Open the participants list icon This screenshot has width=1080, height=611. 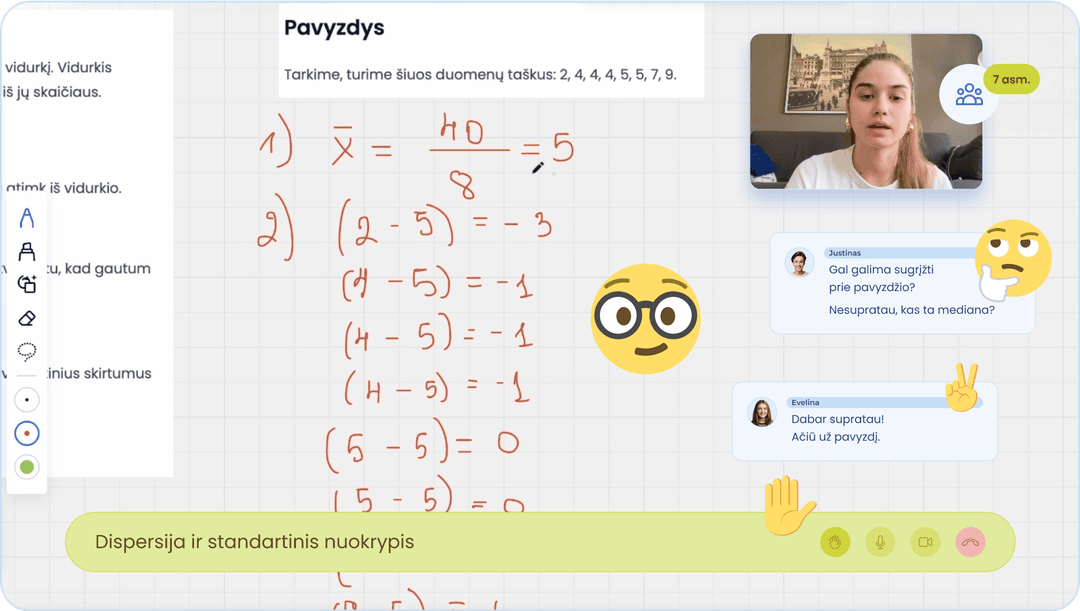[x=969, y=94]
